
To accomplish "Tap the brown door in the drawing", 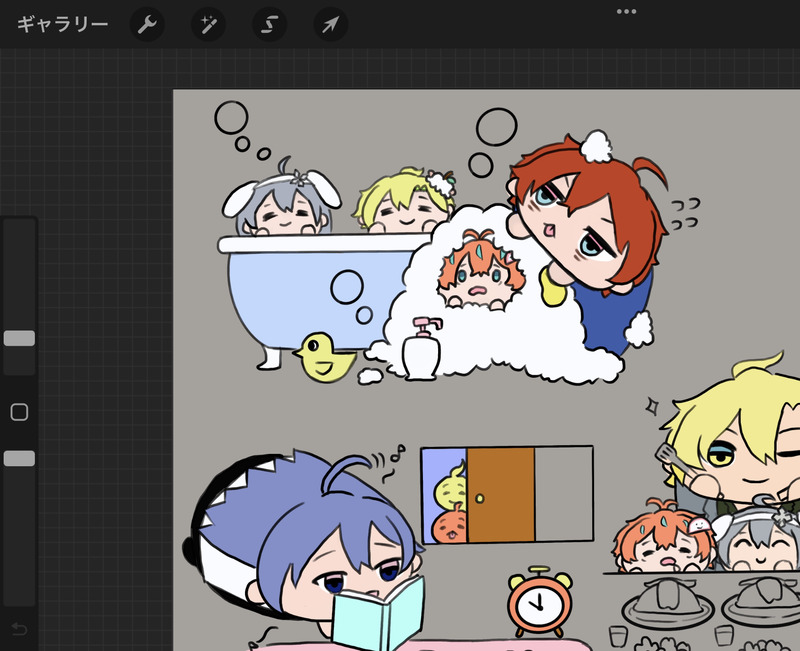I will (501, 495).
